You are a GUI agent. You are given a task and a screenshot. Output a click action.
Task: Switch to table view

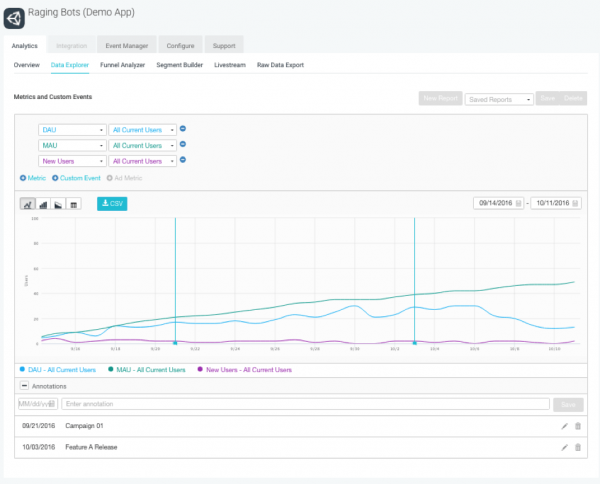[73, 204]
